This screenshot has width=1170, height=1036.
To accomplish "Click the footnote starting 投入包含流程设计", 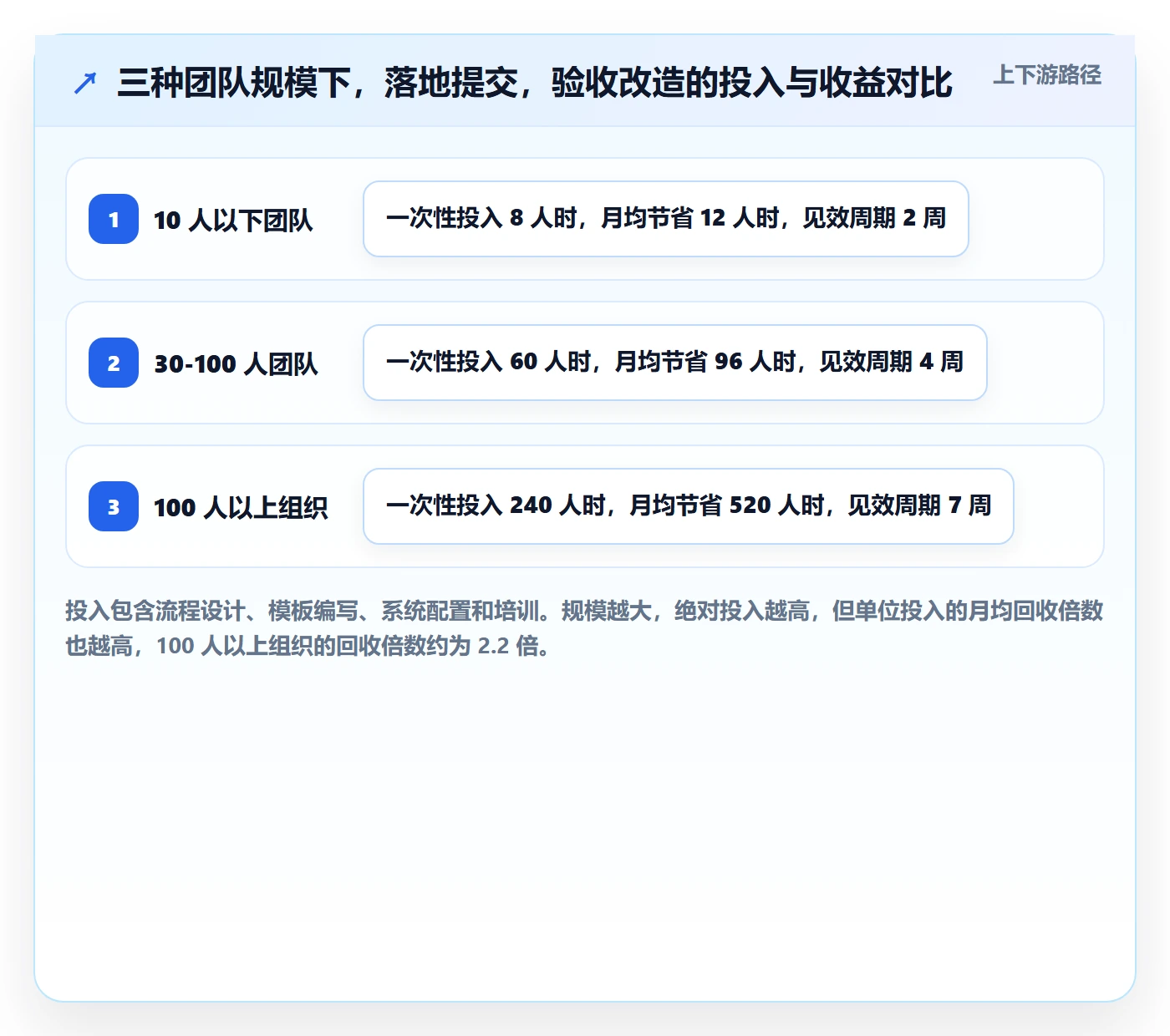I will click(x=584, y=628).
